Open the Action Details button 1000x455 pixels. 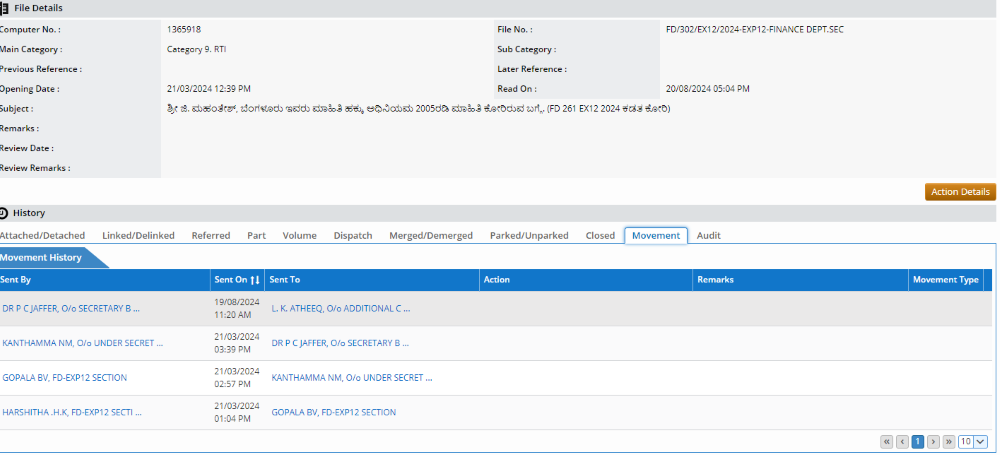(960, 192)
